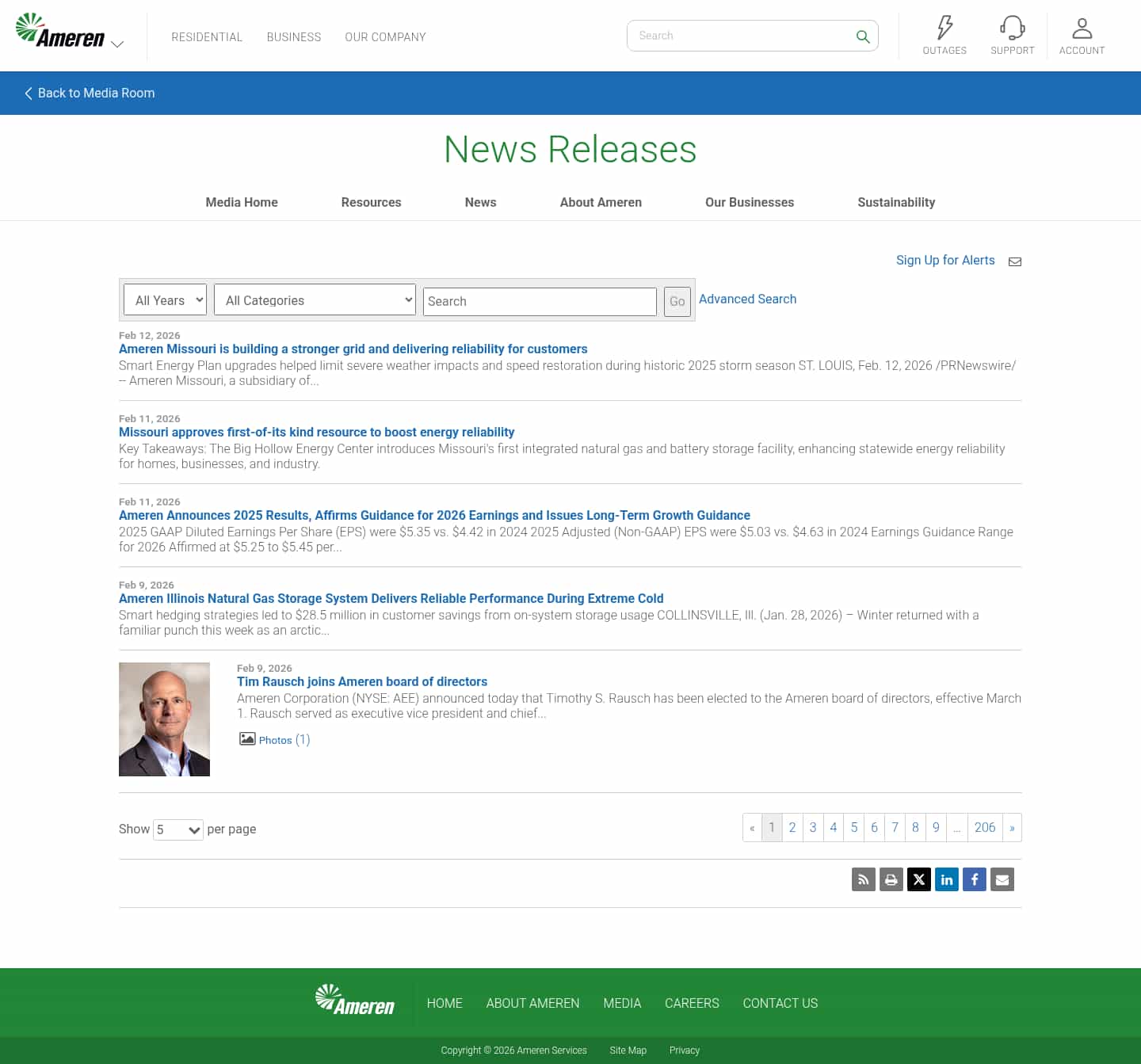The height and width of the screenshot is (1064, 1141).
Task: Click the Account person icon
Action: pyautogui.click(x=1082, y=29)
